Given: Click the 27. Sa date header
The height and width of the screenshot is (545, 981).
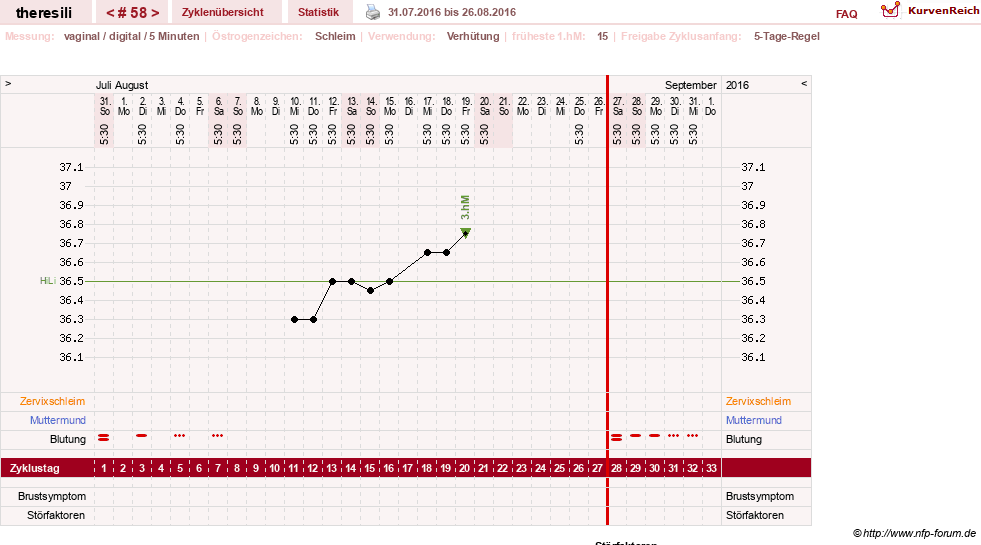Looking at the screenshot, I should (618, 106).
